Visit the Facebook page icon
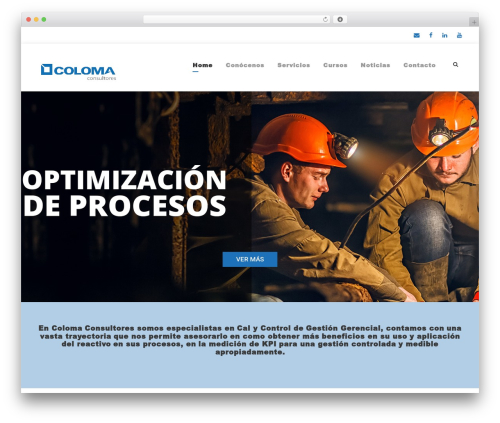The width and height of the screenshot is (500, 423). (x=431, y=35)
